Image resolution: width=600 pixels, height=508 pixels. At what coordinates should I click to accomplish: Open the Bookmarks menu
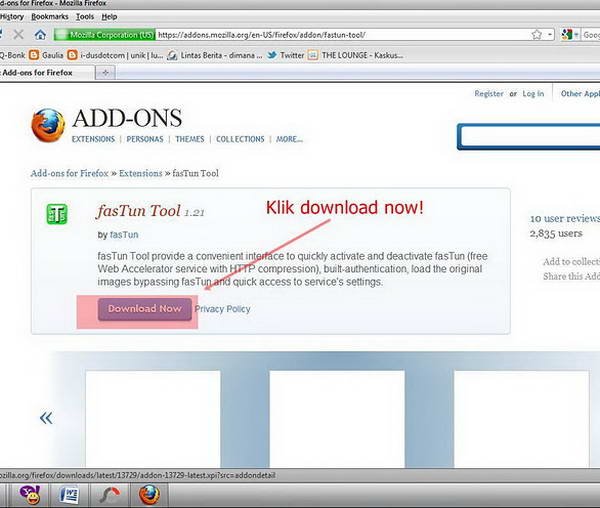(50, 16)
